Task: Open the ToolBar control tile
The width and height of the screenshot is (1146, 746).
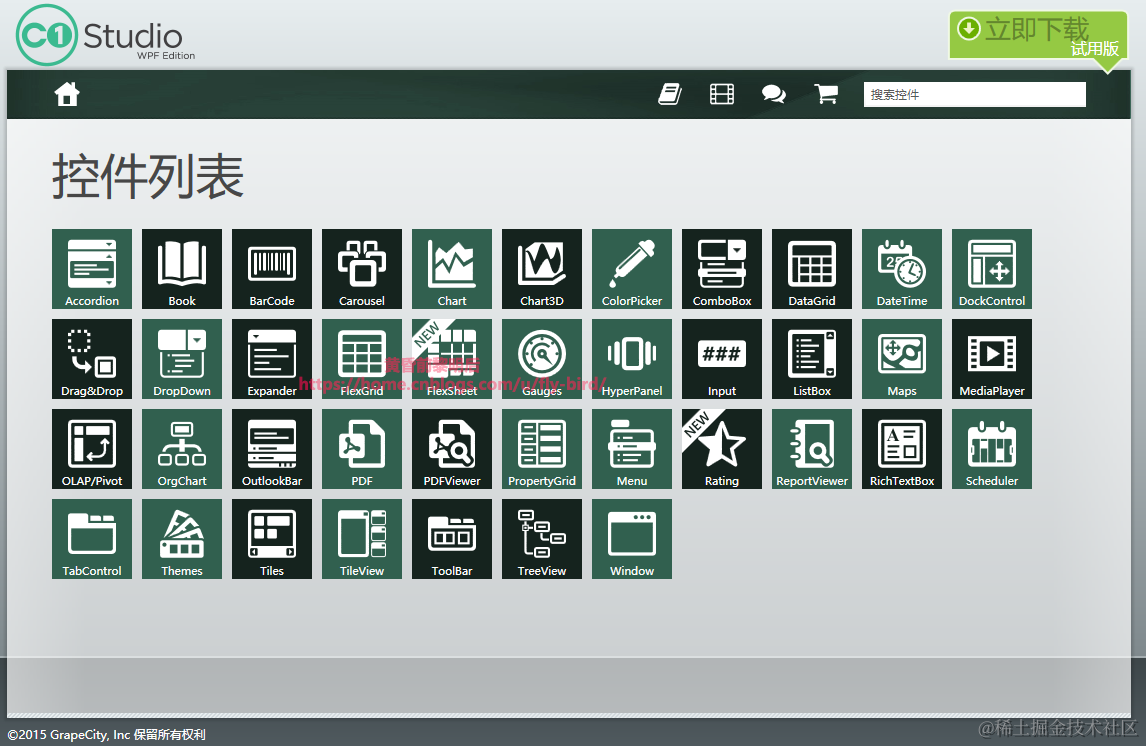Action: 452,539
